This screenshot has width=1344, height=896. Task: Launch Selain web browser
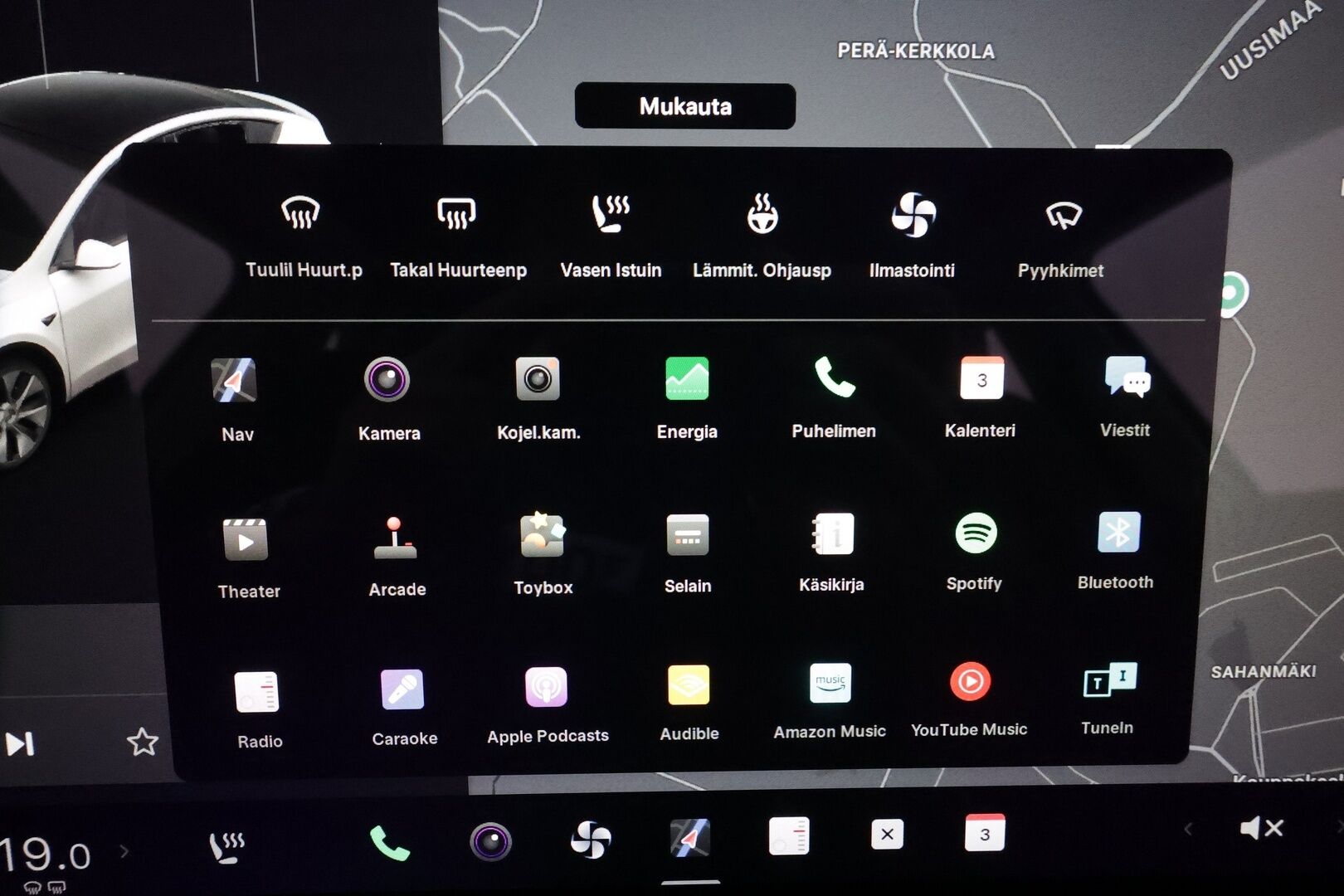[x=688, y=535]
